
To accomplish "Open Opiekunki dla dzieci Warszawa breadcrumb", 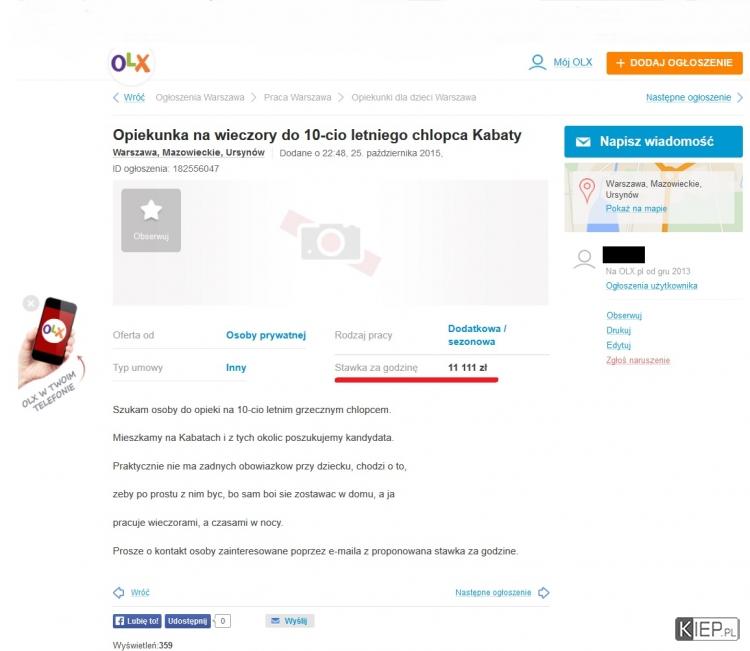I will (x=414, y=98).
